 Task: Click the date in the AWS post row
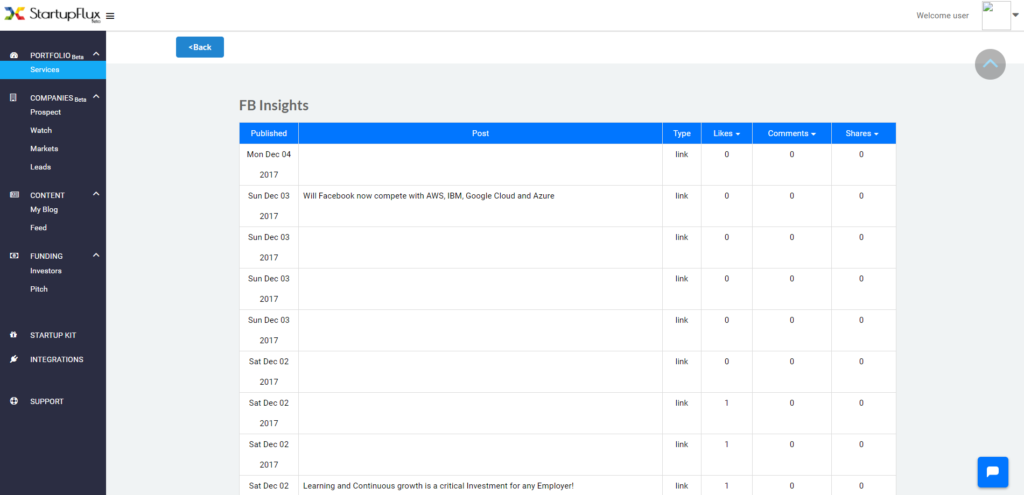click(269, 206)
